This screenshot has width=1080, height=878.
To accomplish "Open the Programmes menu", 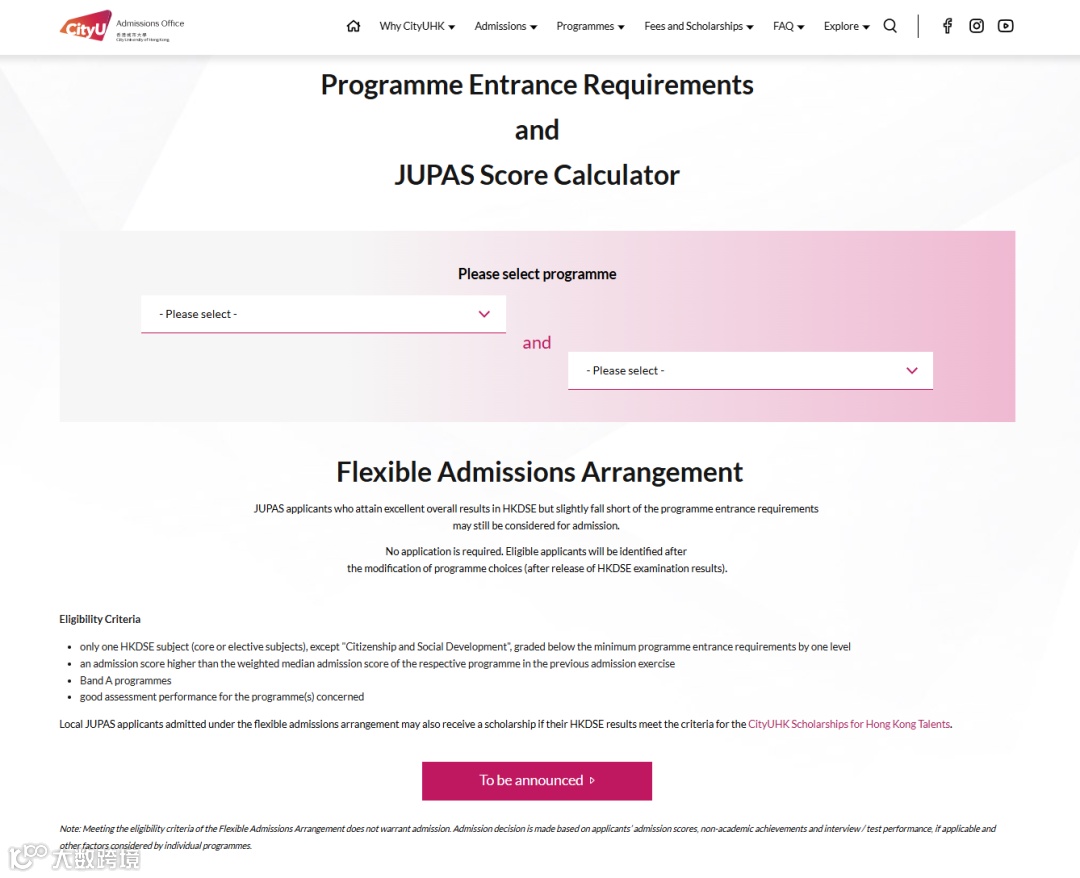I will (590, 26).
